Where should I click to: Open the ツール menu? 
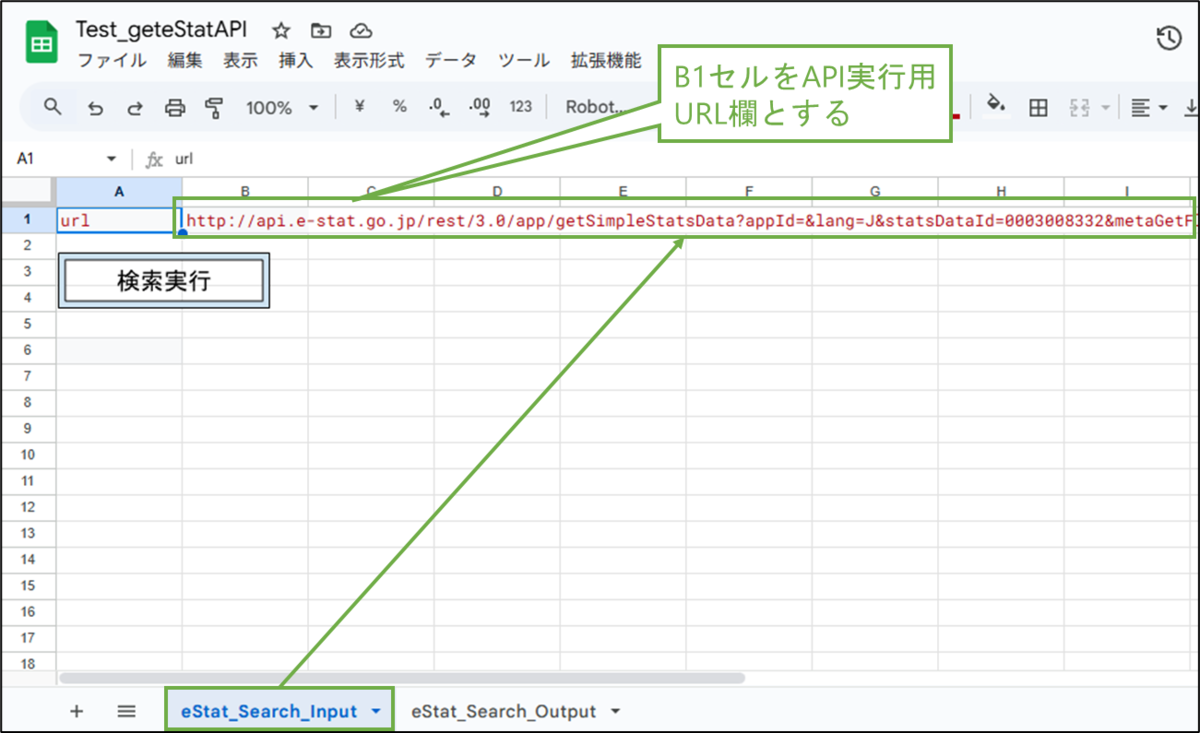(x=524, y=60)
